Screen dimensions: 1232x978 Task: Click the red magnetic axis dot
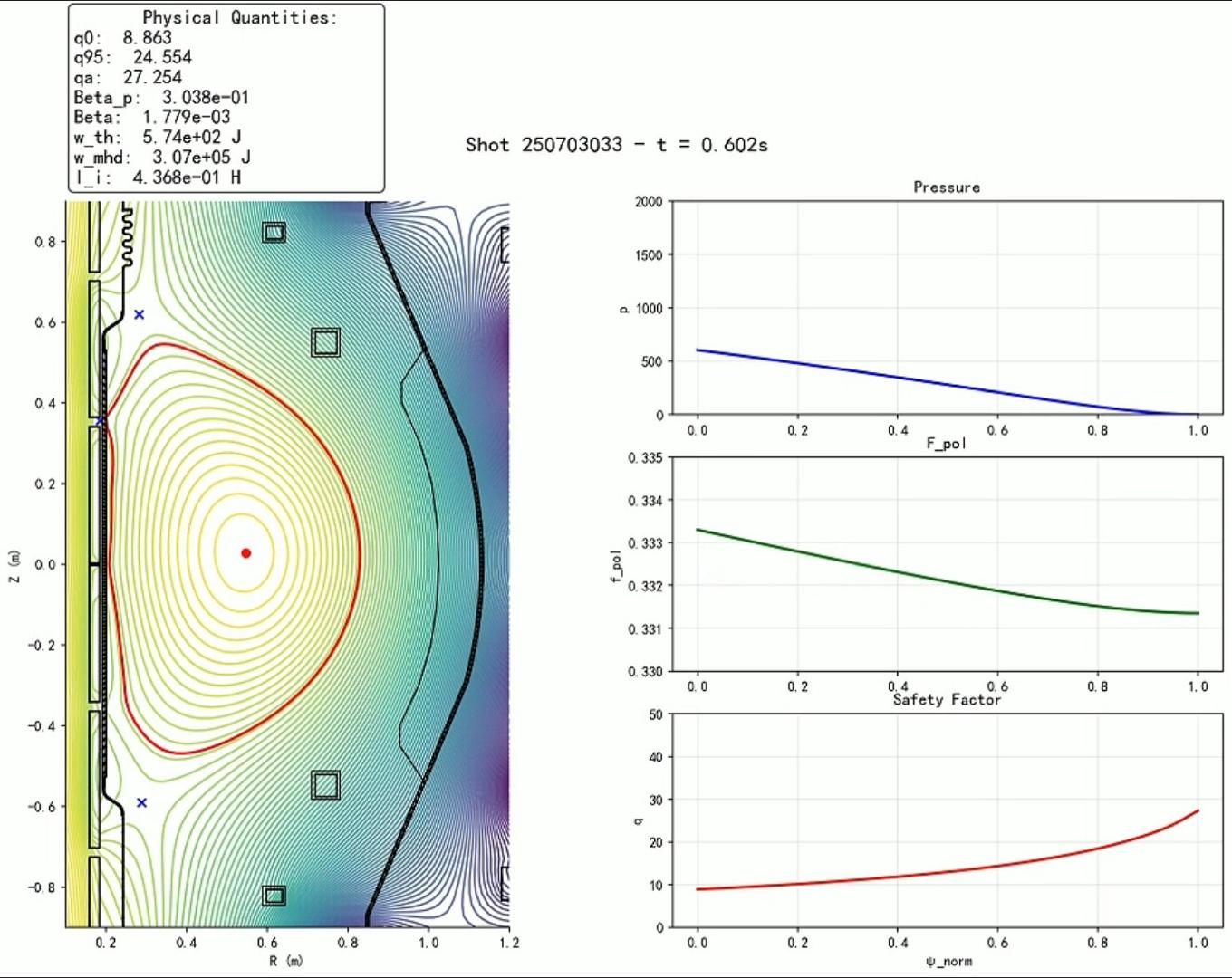point(245,553)
